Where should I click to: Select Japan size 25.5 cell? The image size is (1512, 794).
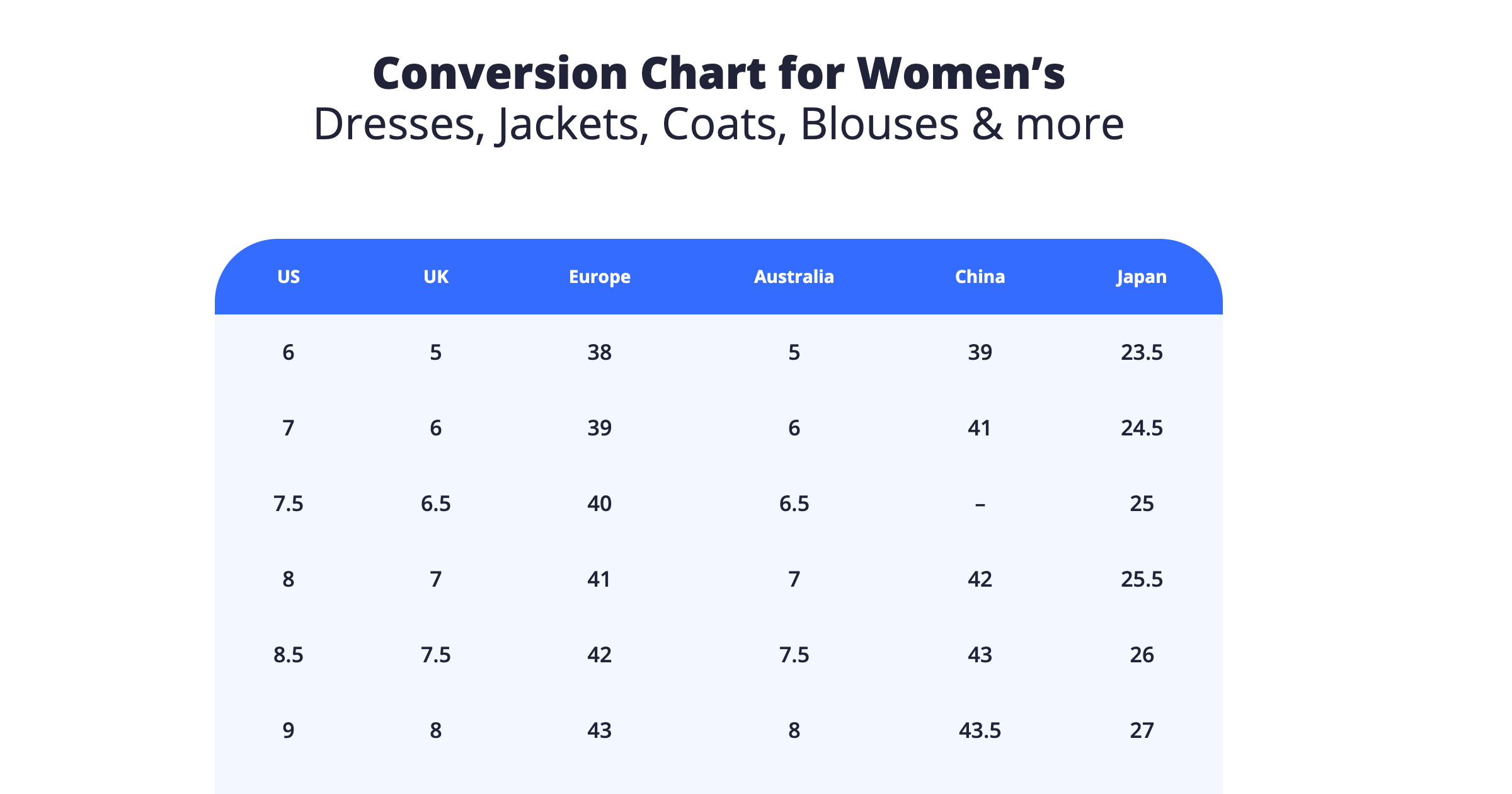point(1142,579)
